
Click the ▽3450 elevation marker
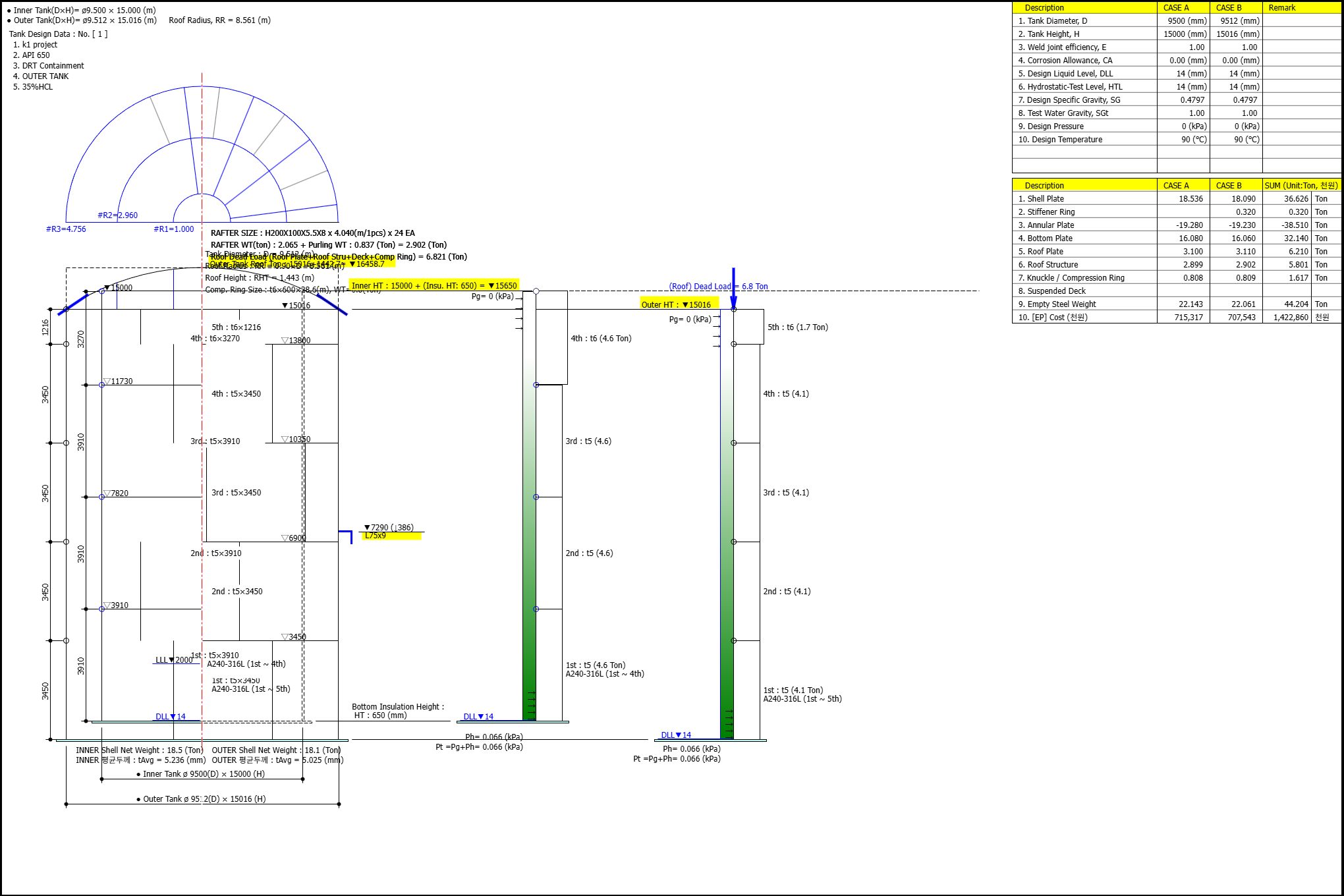coord(294,637)
